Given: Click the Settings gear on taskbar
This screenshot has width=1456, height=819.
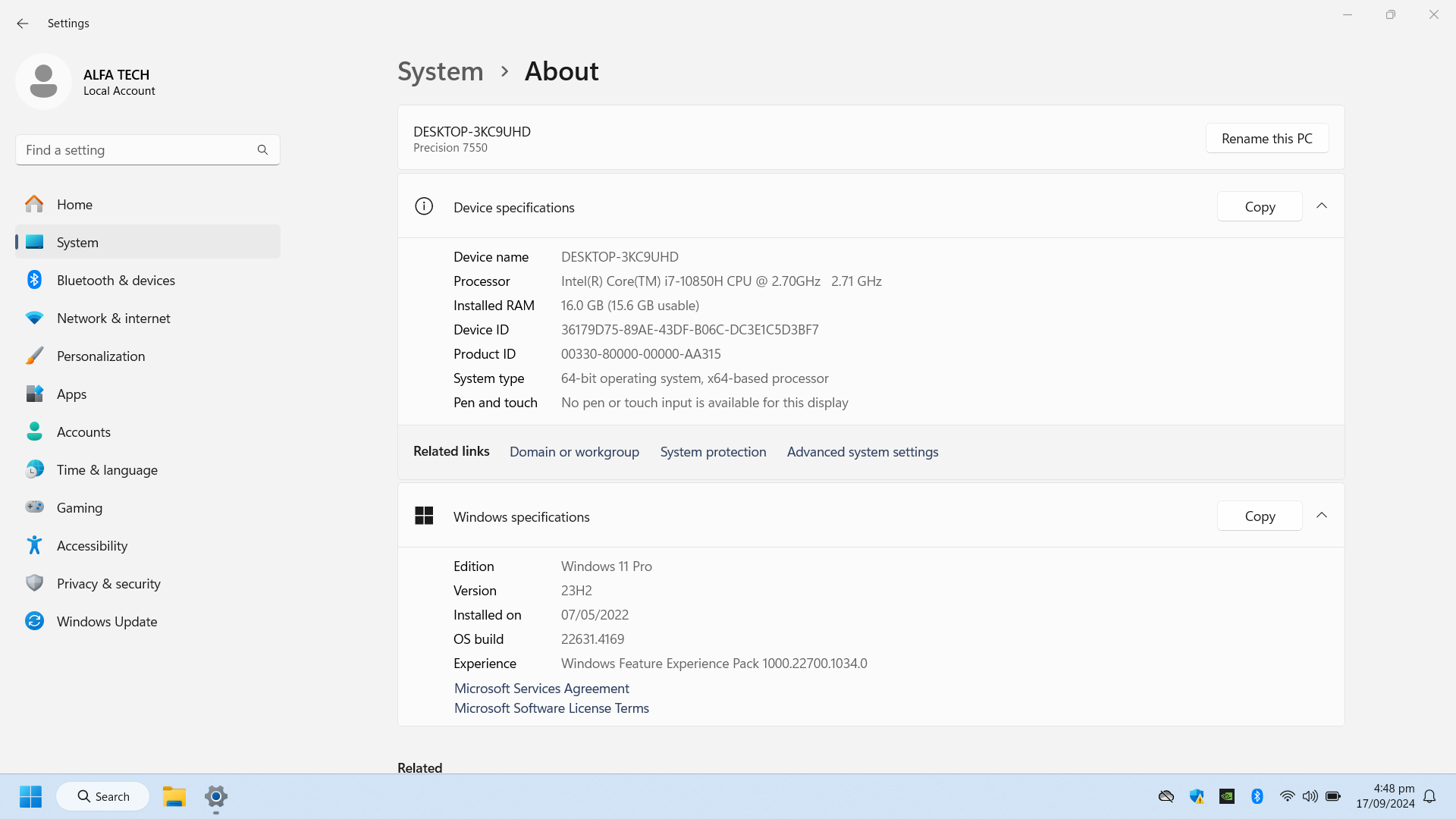Looking at the screenshot, I should pyautogui.click(x=216, y=796).
